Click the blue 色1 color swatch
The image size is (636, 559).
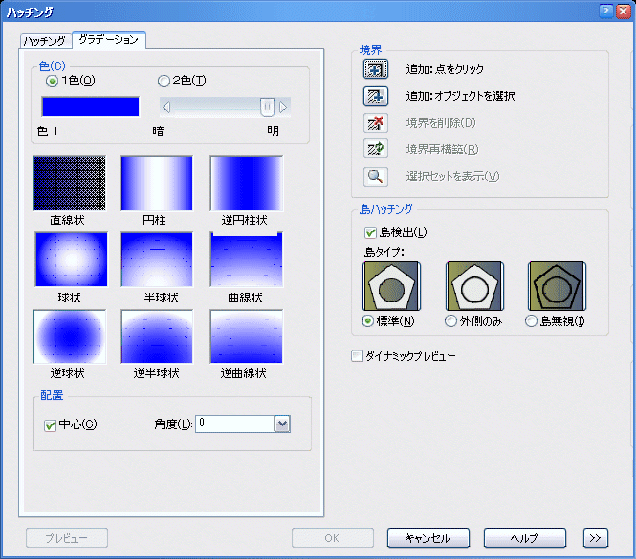point(90,107)
